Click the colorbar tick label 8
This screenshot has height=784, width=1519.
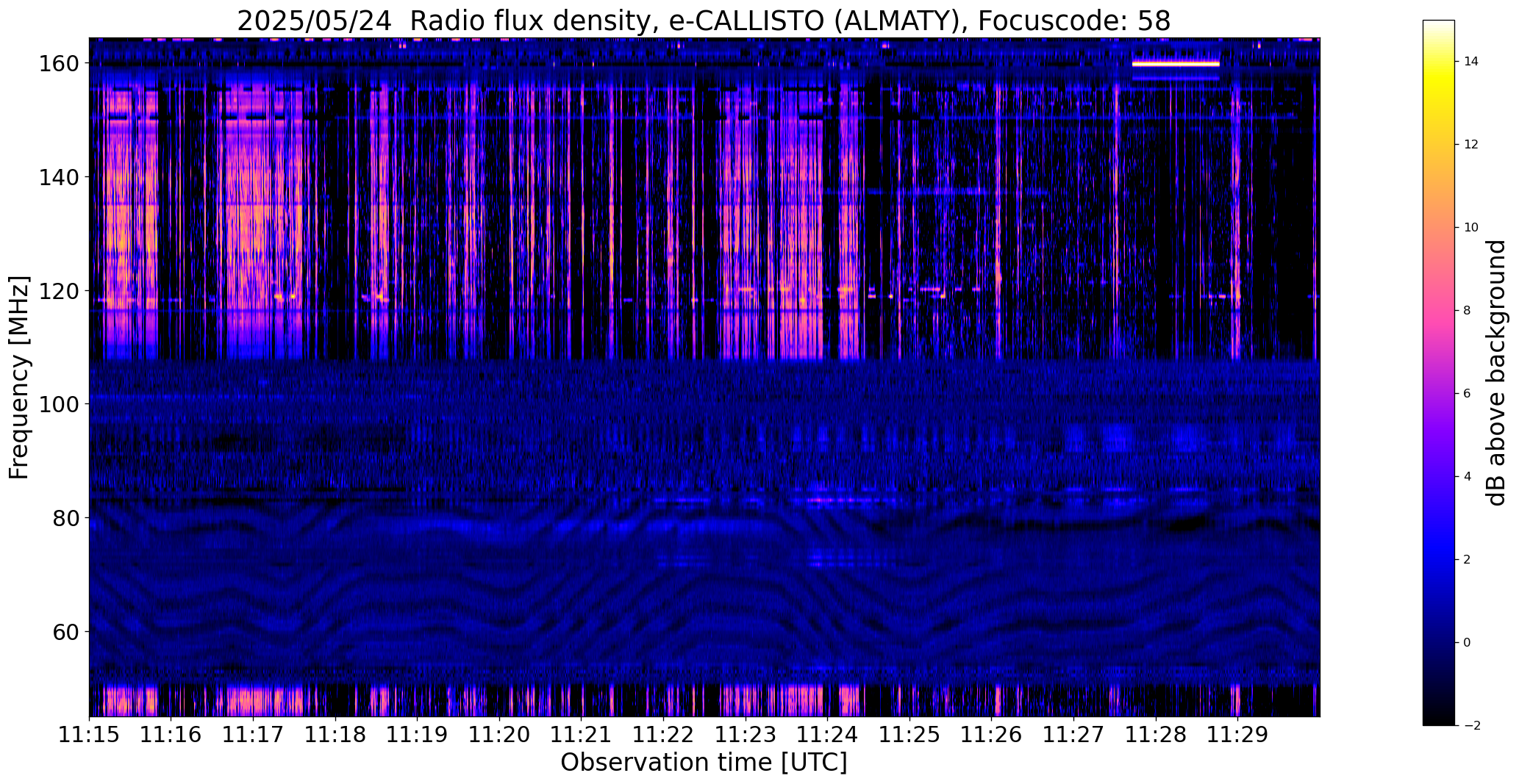(1467, 311)
